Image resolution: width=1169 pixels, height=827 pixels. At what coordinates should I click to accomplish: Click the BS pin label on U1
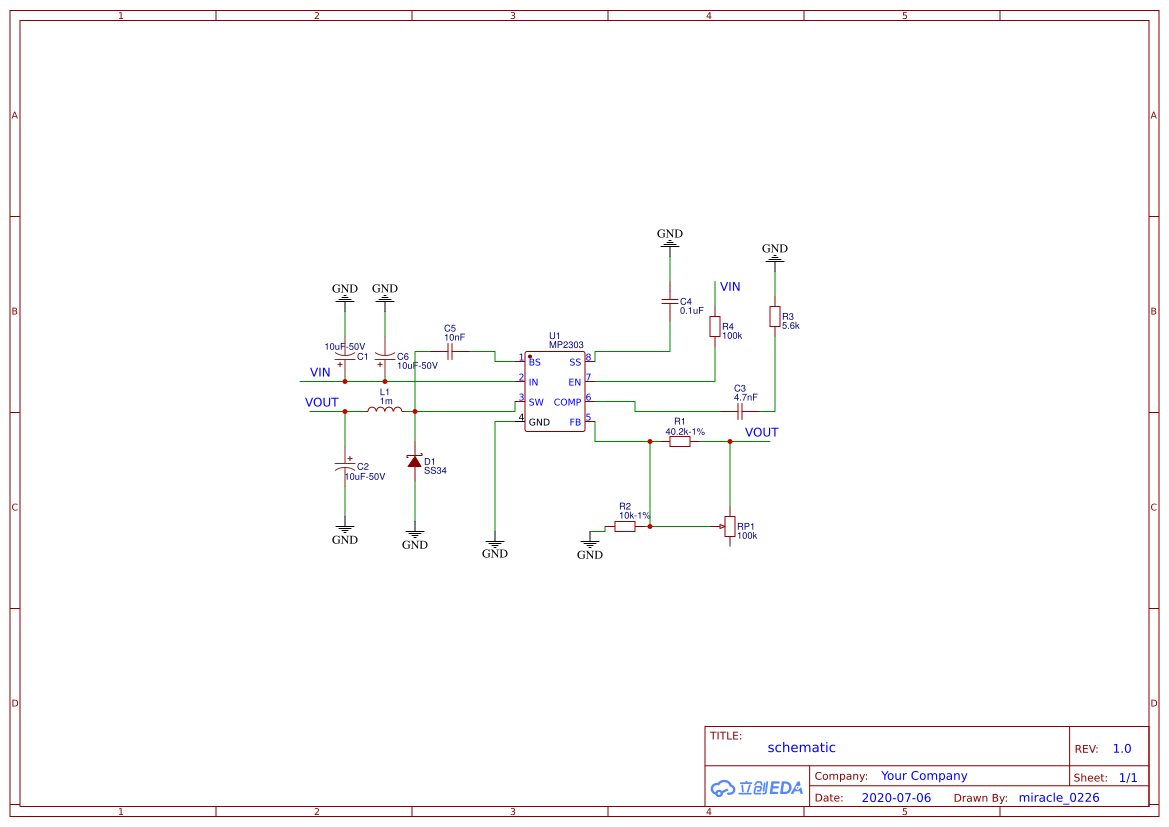click(x=535, y=362)
